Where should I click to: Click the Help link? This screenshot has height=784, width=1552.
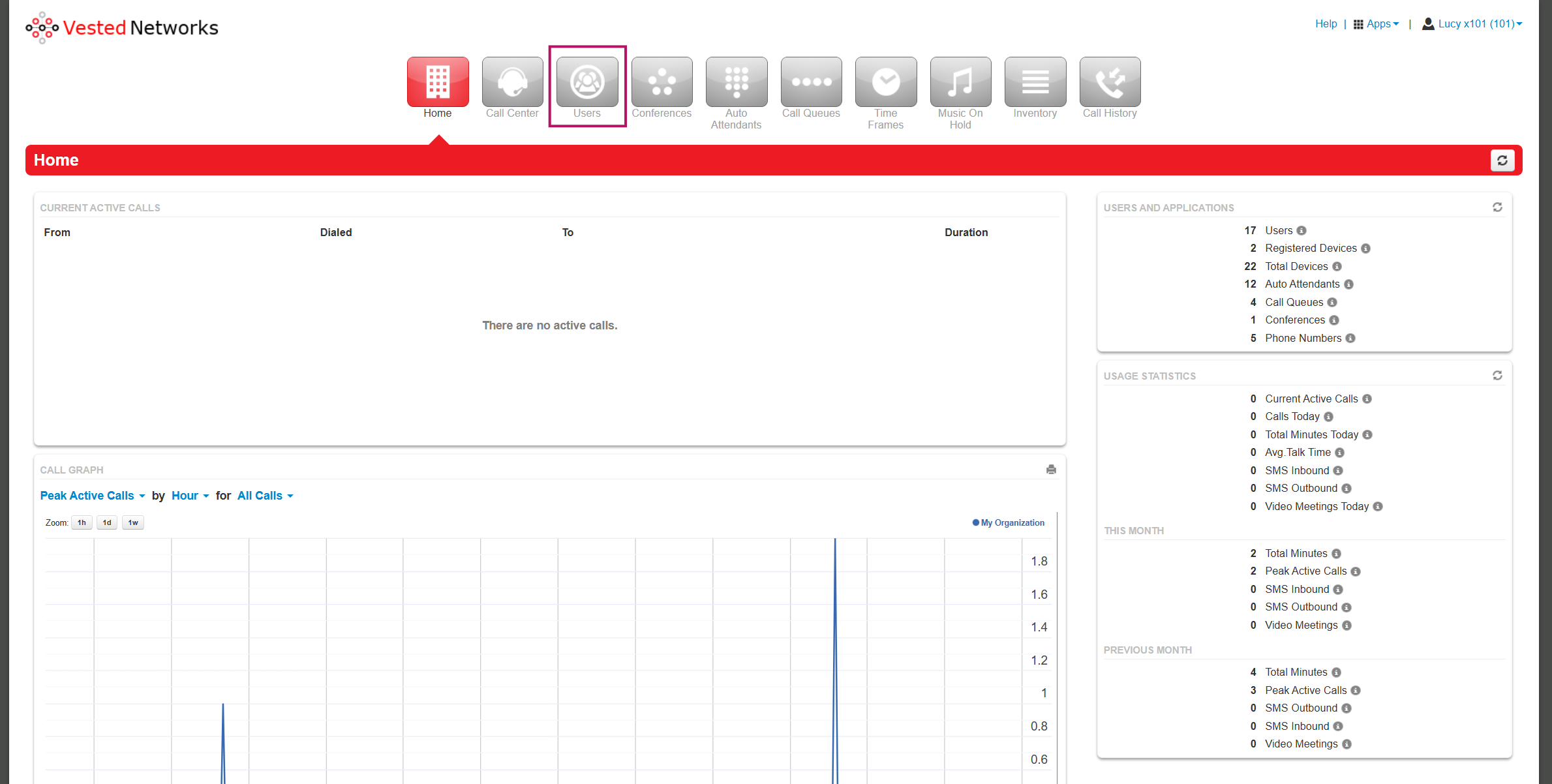(x=1326, y=24)
